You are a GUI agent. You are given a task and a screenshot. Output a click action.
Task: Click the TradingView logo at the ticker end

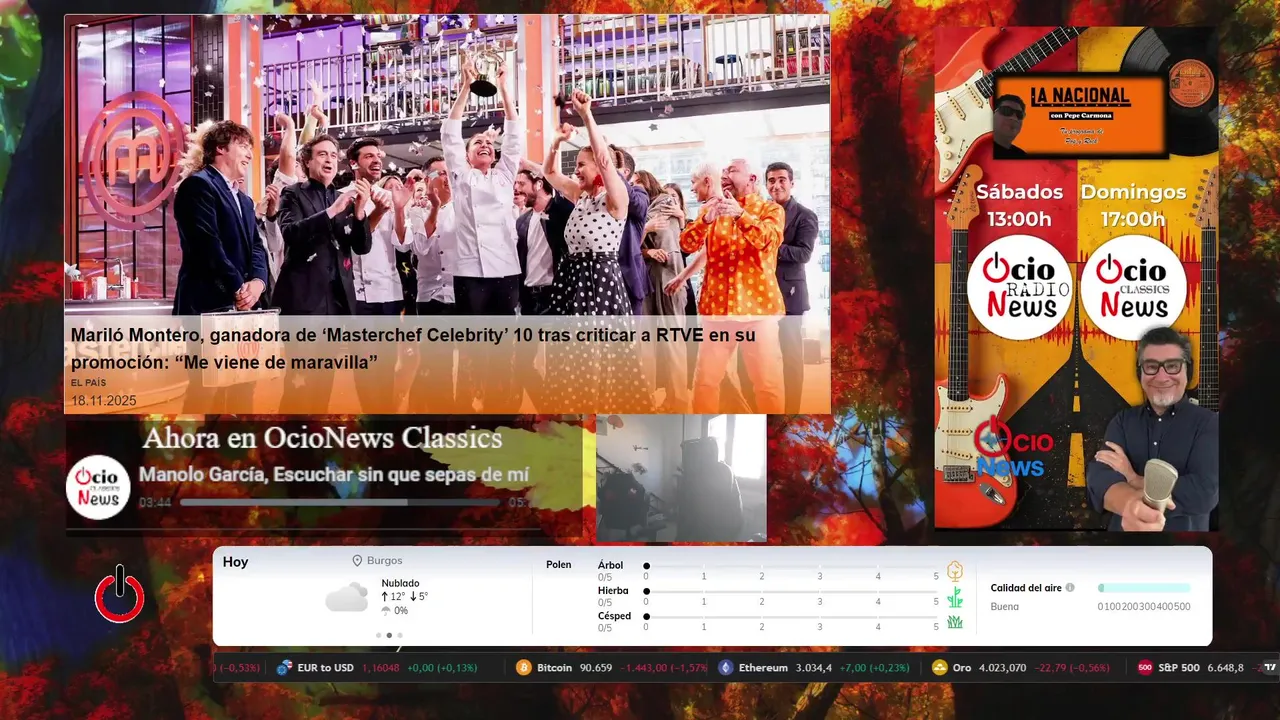coord(1270,667)
